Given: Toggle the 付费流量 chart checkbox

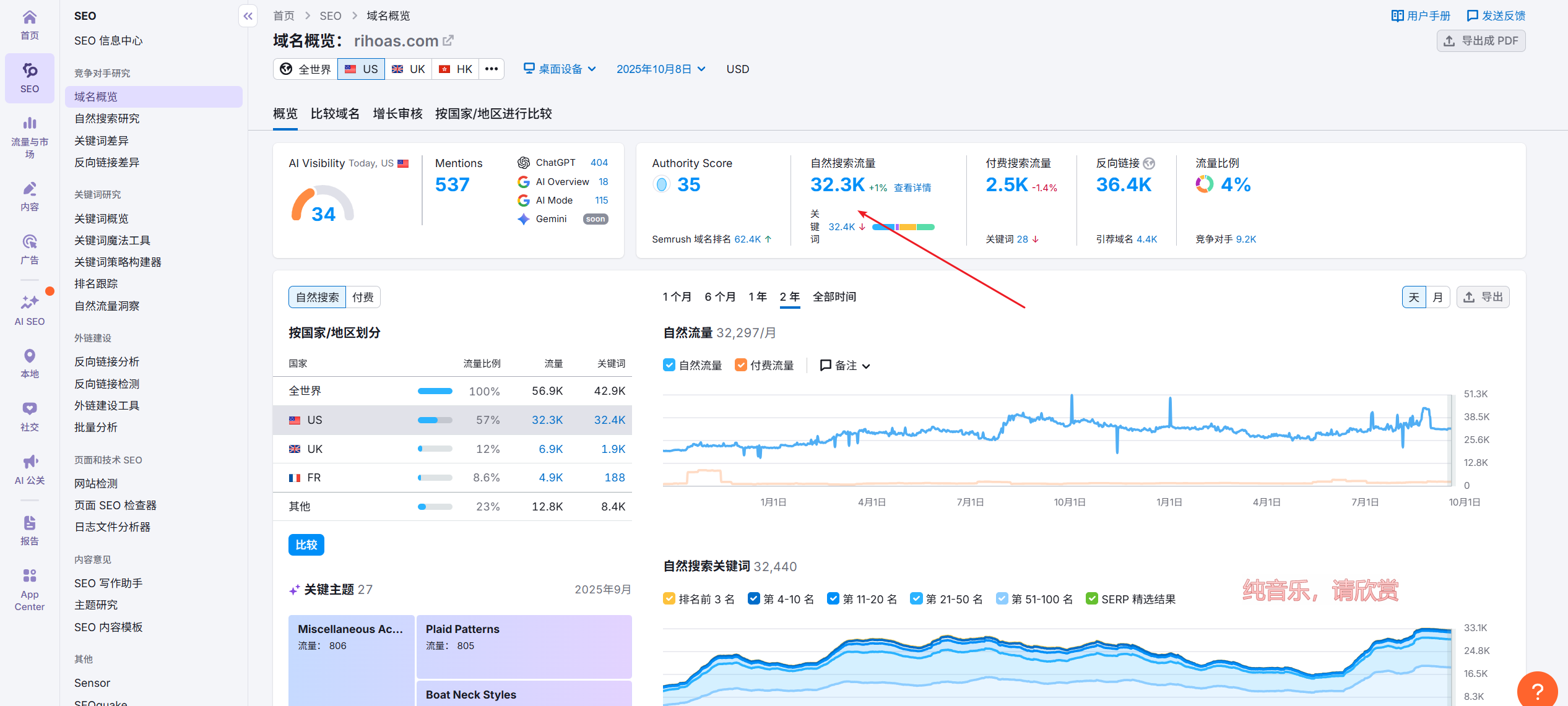Looking at the screenshot, I should pos(740,365).
